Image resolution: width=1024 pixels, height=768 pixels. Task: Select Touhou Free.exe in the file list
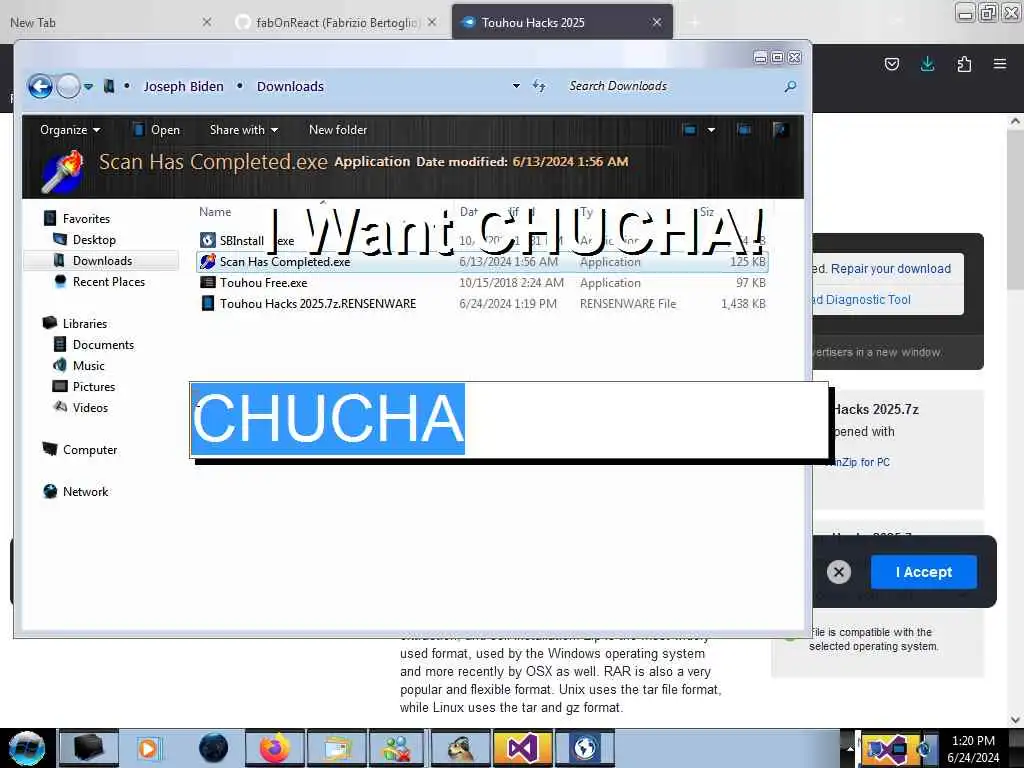pyautogui.click(x=263, y=283)
